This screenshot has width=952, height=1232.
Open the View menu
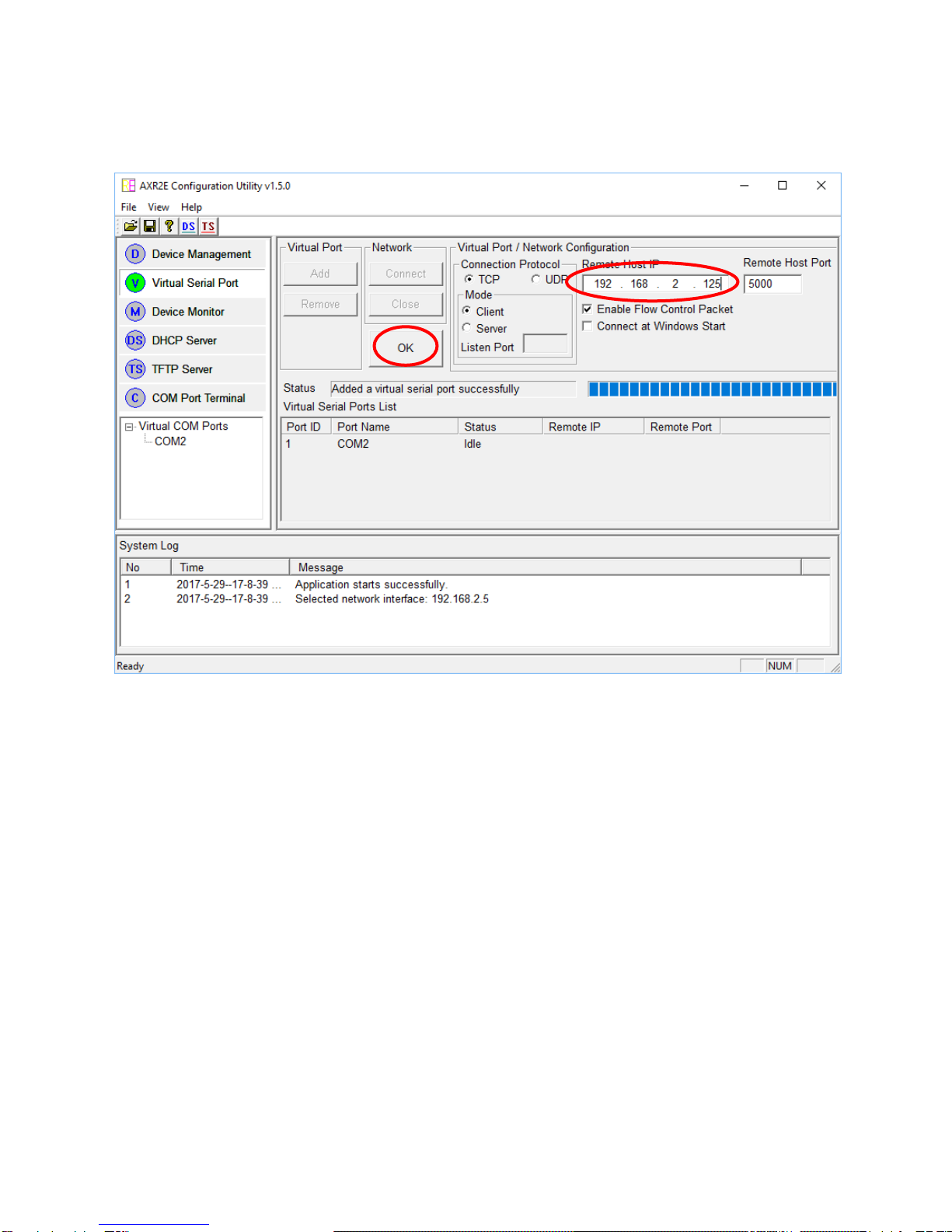coord(159,207)
